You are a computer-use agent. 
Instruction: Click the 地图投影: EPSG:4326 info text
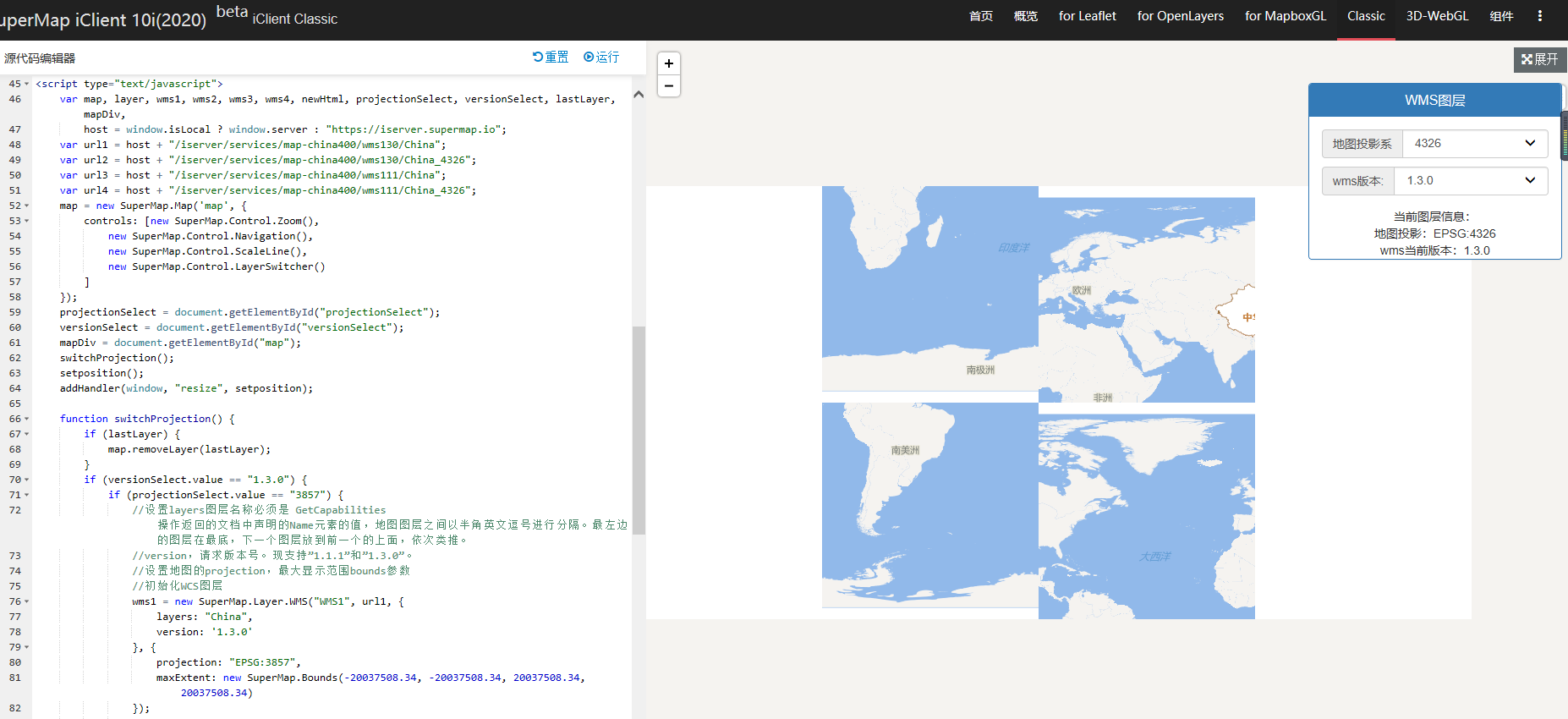(x=1434, y=233)
